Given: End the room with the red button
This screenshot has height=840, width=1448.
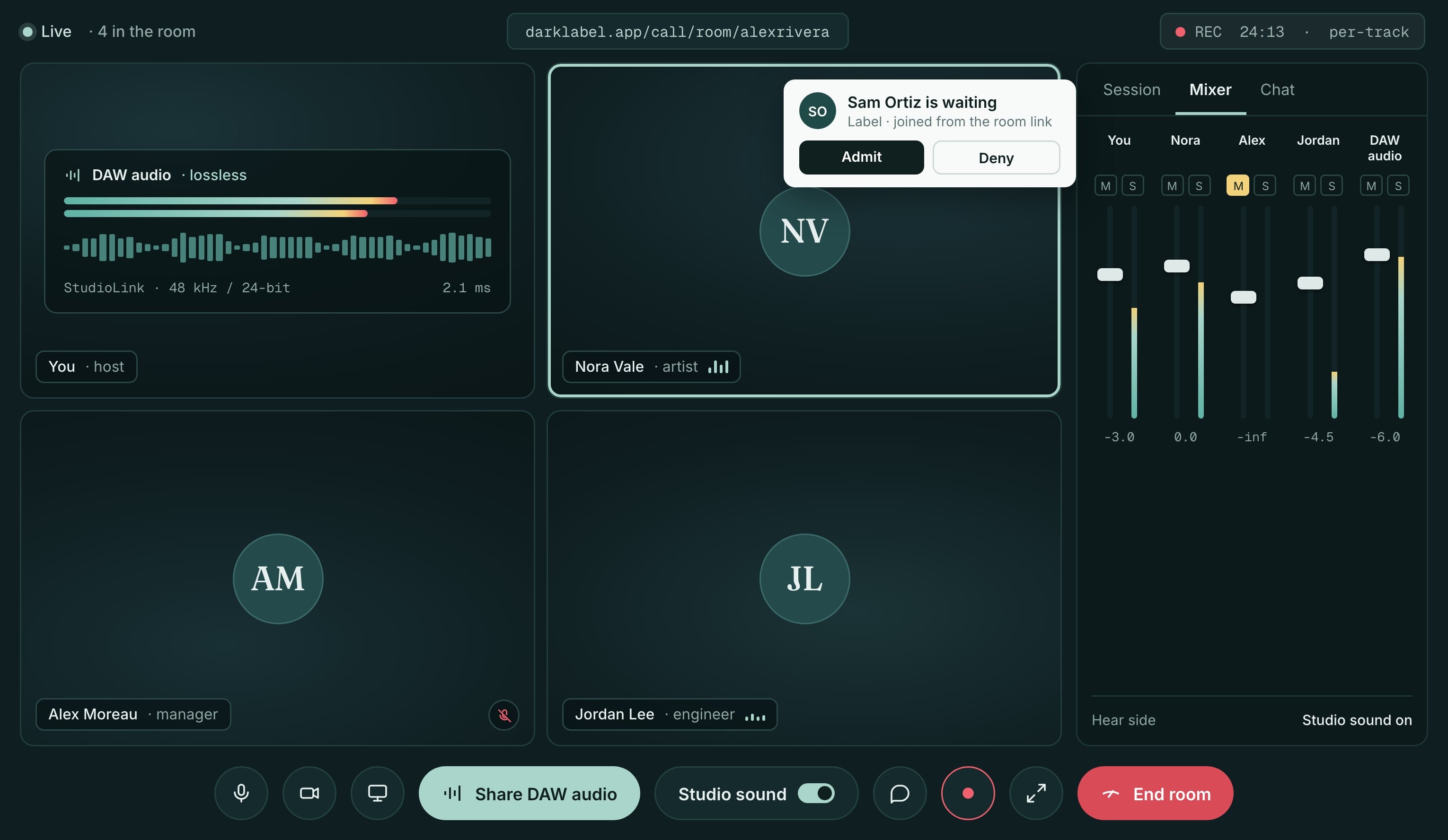Looking at the screenshot, I should 1155,793.
